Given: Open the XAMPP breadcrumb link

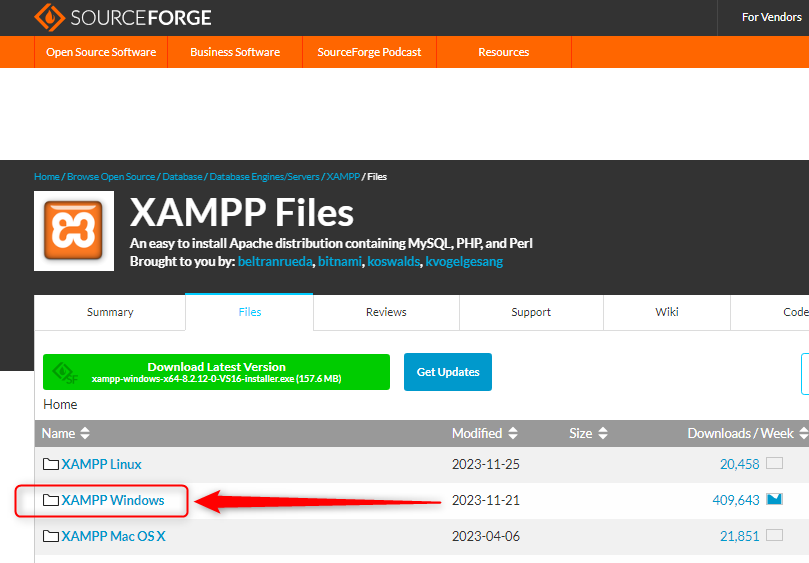Looking at the screenshot, I should [x=343, y=176].
